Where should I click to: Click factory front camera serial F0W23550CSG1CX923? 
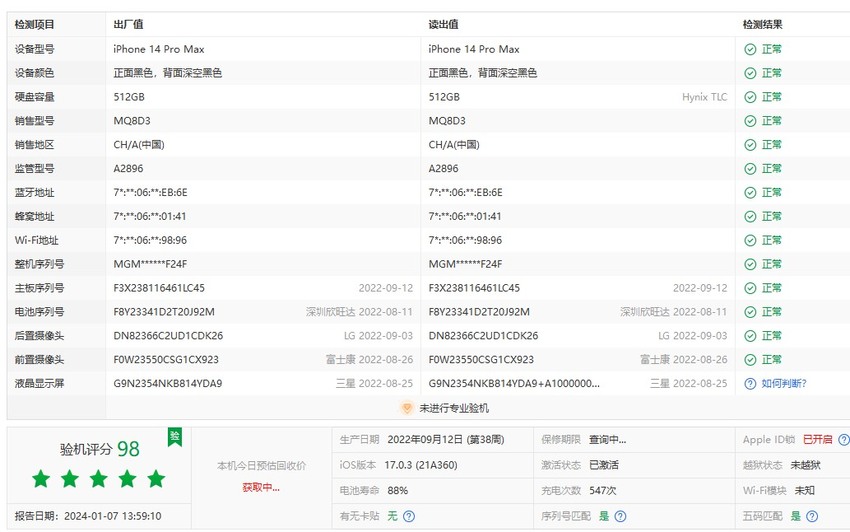click(x=166, y=360)
